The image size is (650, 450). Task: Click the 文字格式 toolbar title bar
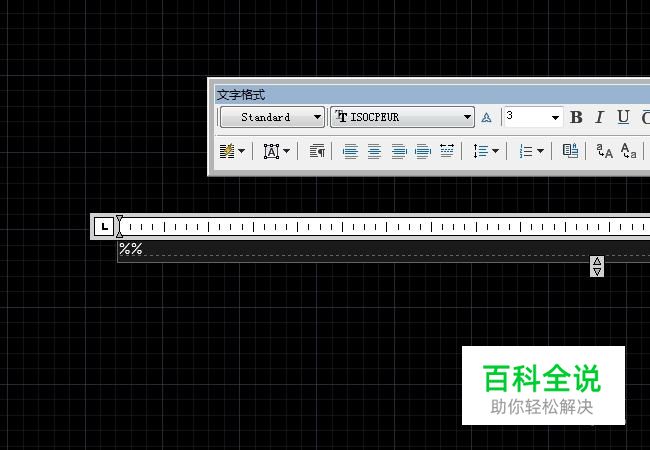(x=432, y=95)
